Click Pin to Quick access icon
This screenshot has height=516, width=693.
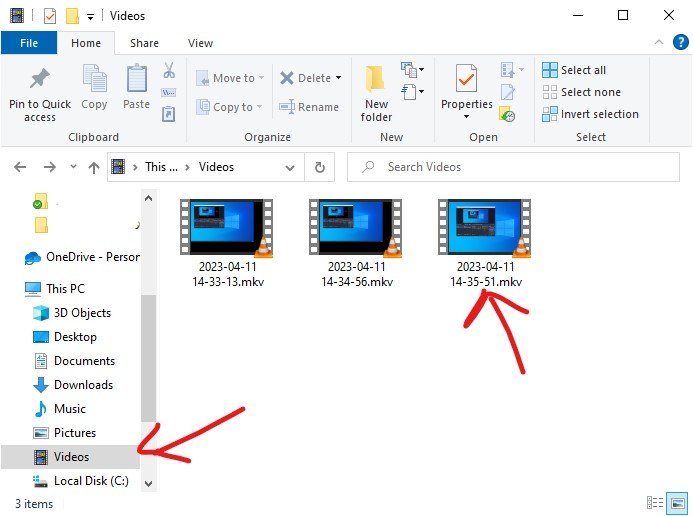[x=40, y=79]
